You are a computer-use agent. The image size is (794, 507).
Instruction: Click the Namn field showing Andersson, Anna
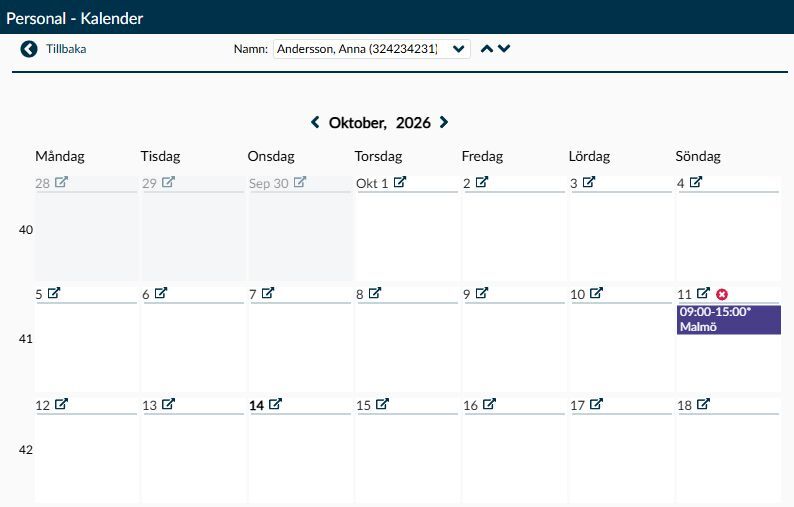[x=372, y=49]
